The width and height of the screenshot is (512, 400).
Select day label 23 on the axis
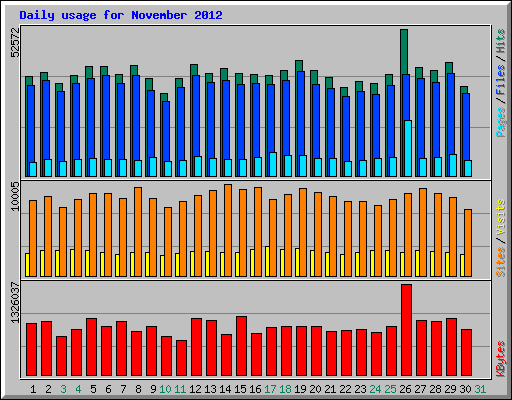(x=360, y=389)
